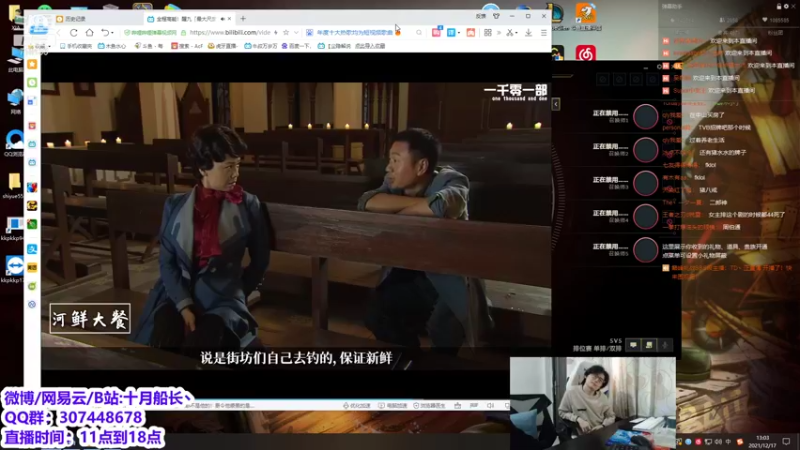
Task: Reload the page in the browser toolbar
Action: pyautogui.click(x=73, y=33)
